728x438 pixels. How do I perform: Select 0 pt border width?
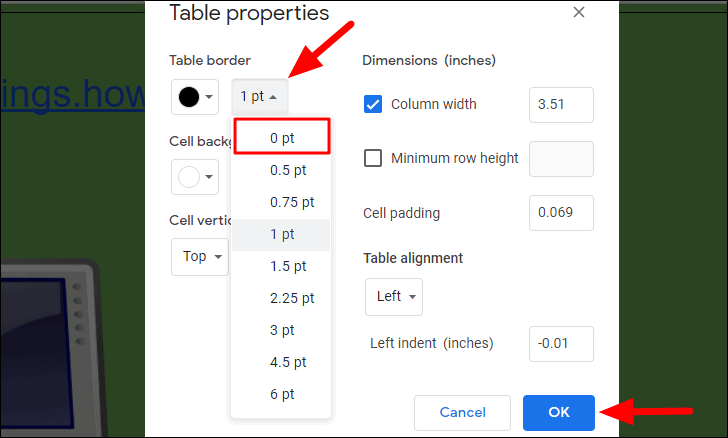pyautogui.click(x=282, y=137)
